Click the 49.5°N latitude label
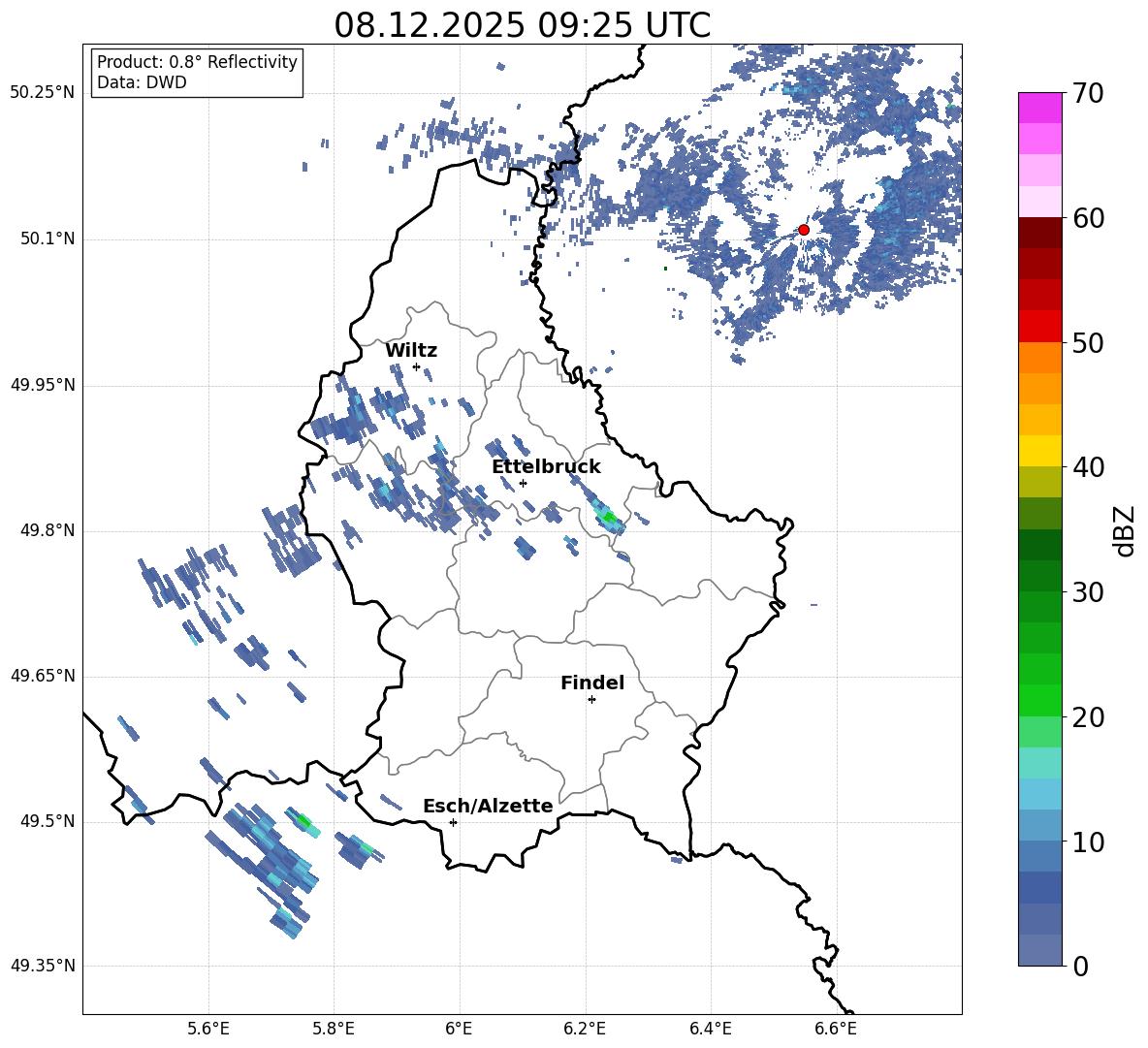 tap(47, 821)
